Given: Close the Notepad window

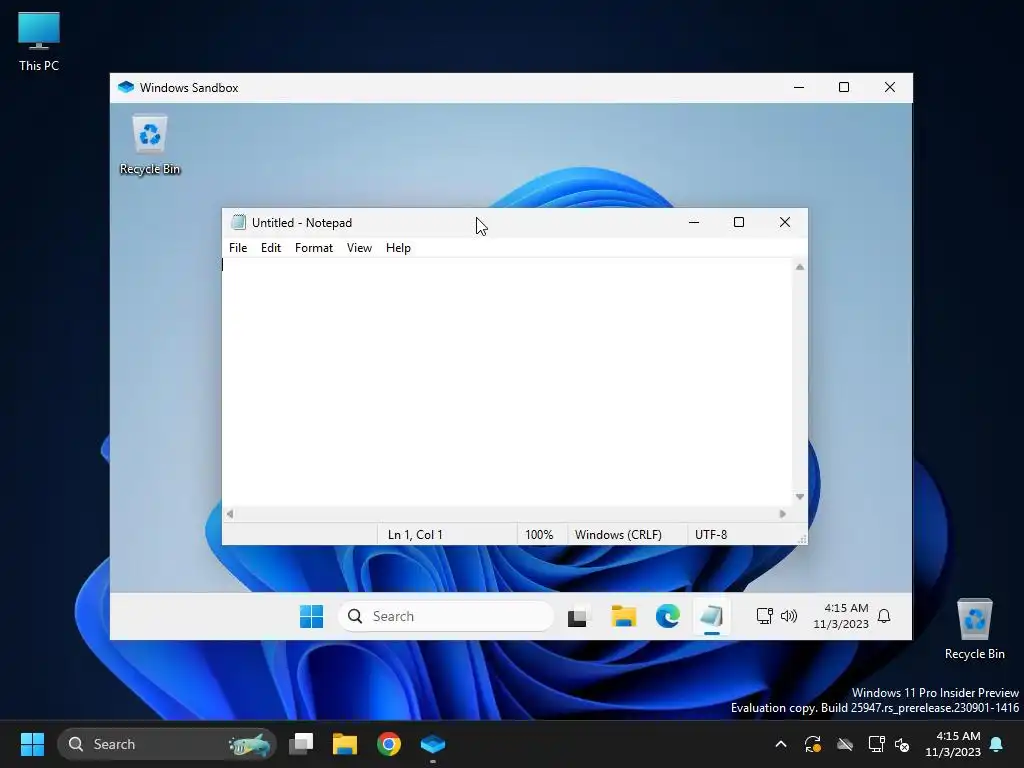Looking at the screenshot, I should (x=785, y=222).
